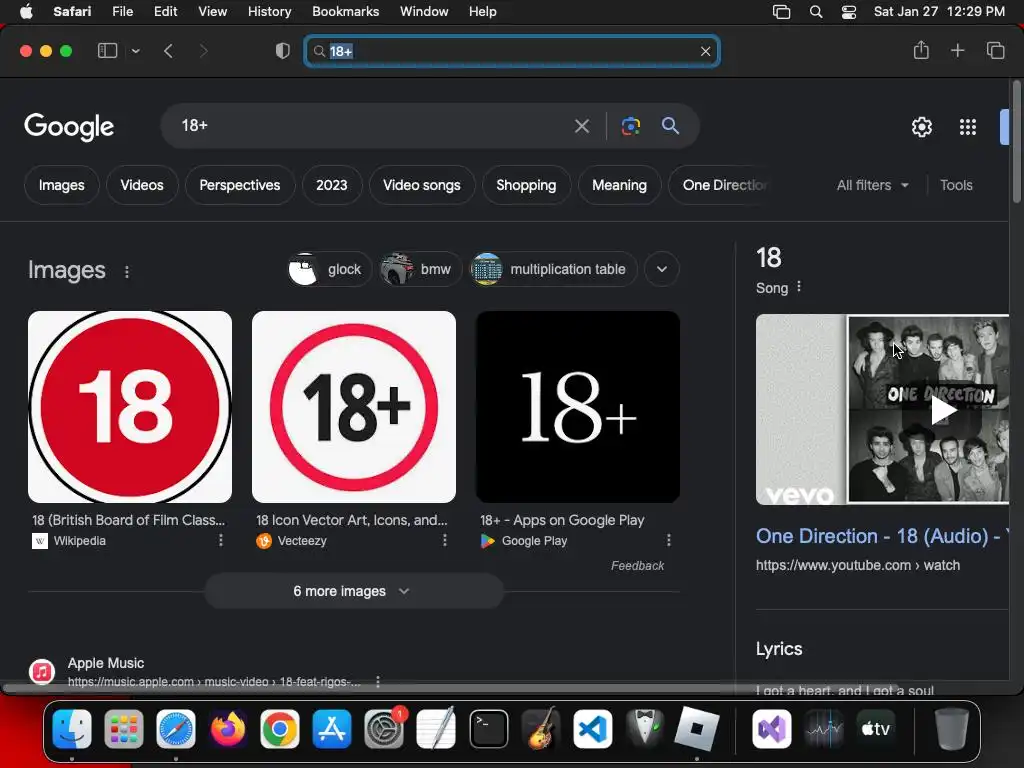Screen dimensions: 1024x768
Task: Open the Safari History menu
Action: pos(269,11)
